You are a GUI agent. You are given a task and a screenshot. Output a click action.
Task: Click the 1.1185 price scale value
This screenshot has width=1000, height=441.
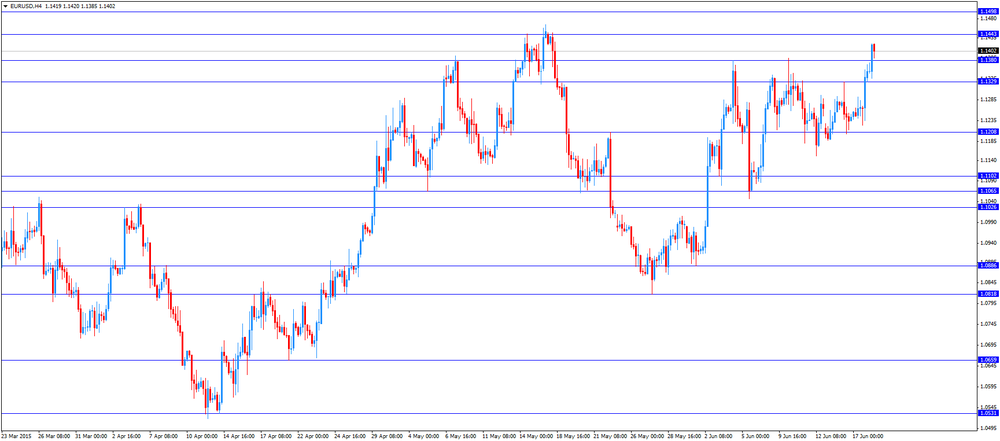tap(987, 140)
